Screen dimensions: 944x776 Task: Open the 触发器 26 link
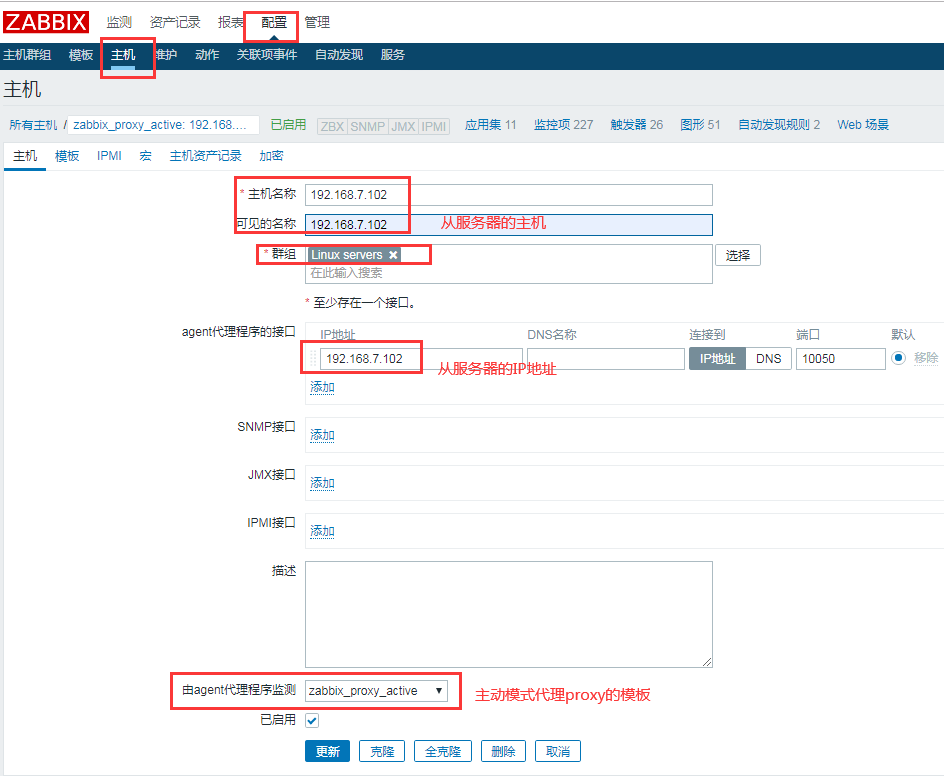click(636, 125)
